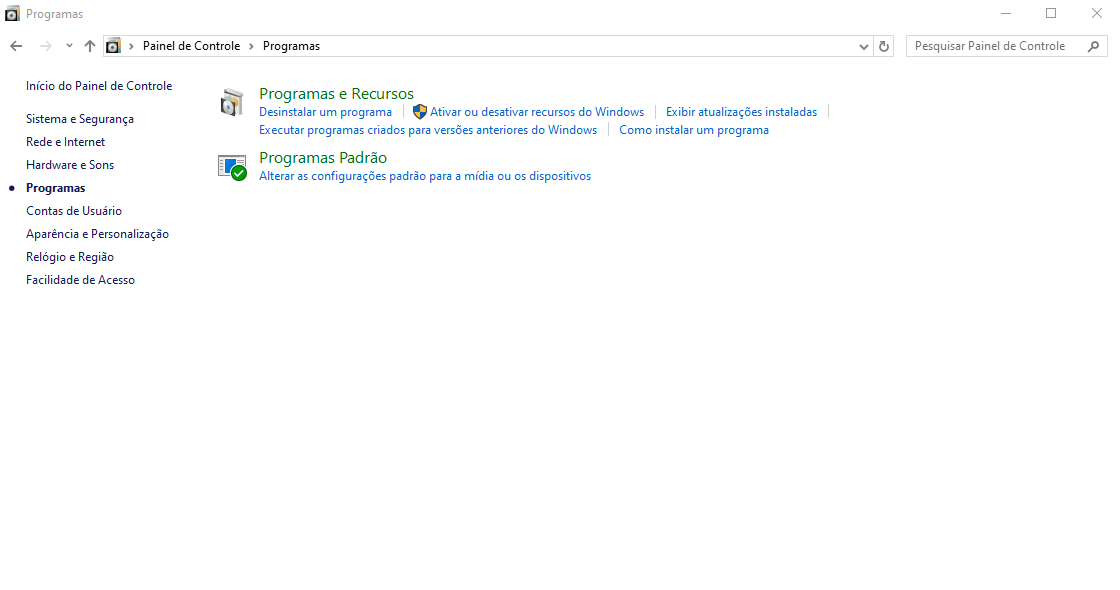Click Alterar as configurações padrão para mídia
Image resolution: width=1120 pixels, height=590 pixels.
point(425,176)
